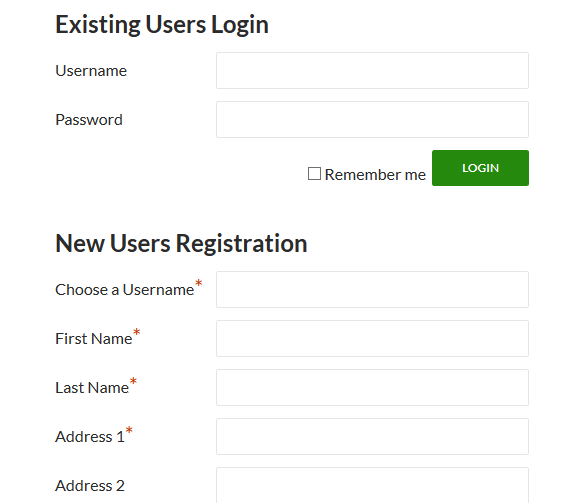
Task: Click the login Username input field
Action: 372,70
